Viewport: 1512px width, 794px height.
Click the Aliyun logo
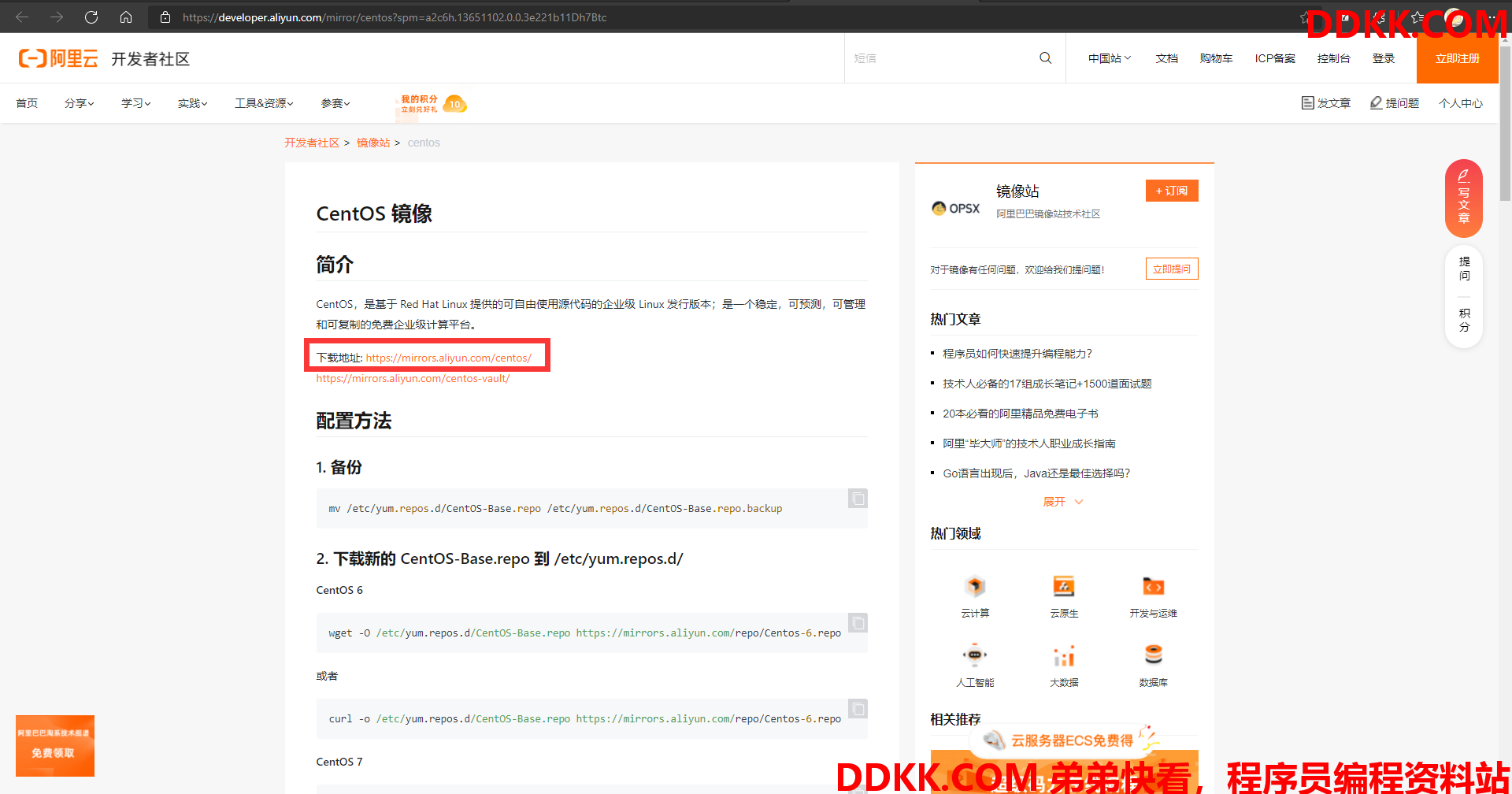coord(58,58)
